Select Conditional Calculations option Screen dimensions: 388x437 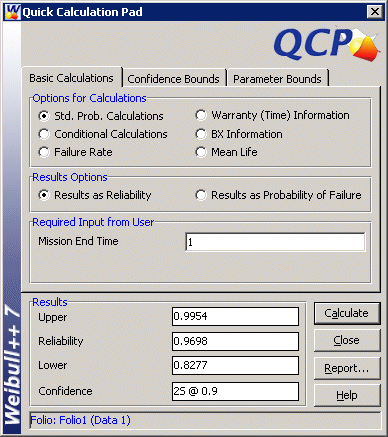pos(103,134)
